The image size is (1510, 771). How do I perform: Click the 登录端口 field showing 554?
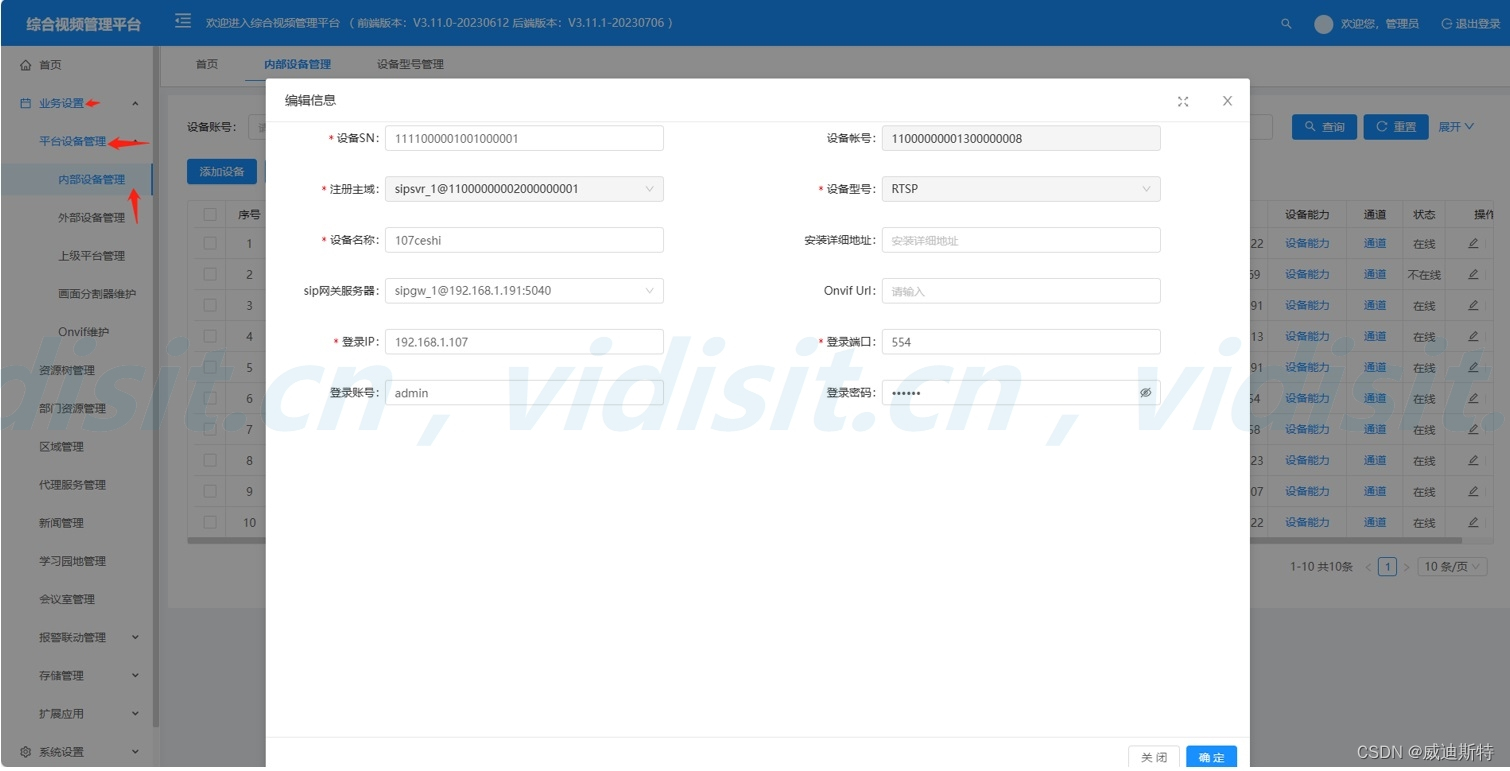coord(1021,342)
